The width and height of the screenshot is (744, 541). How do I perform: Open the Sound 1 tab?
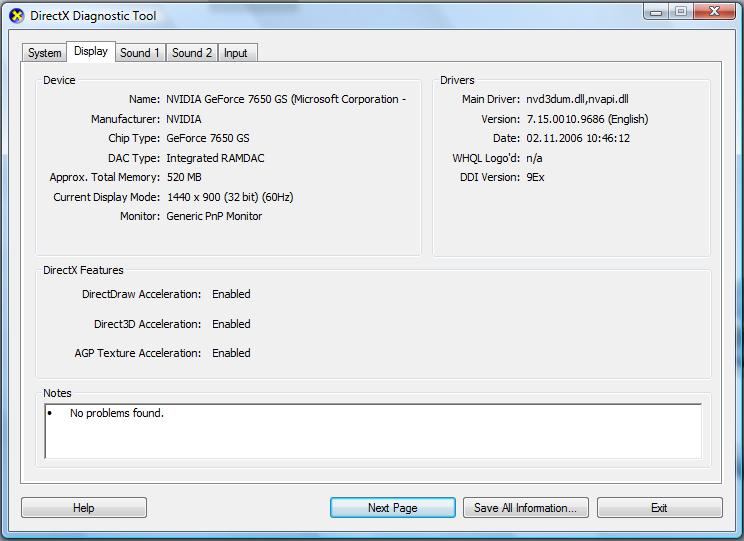coord(140,53)
